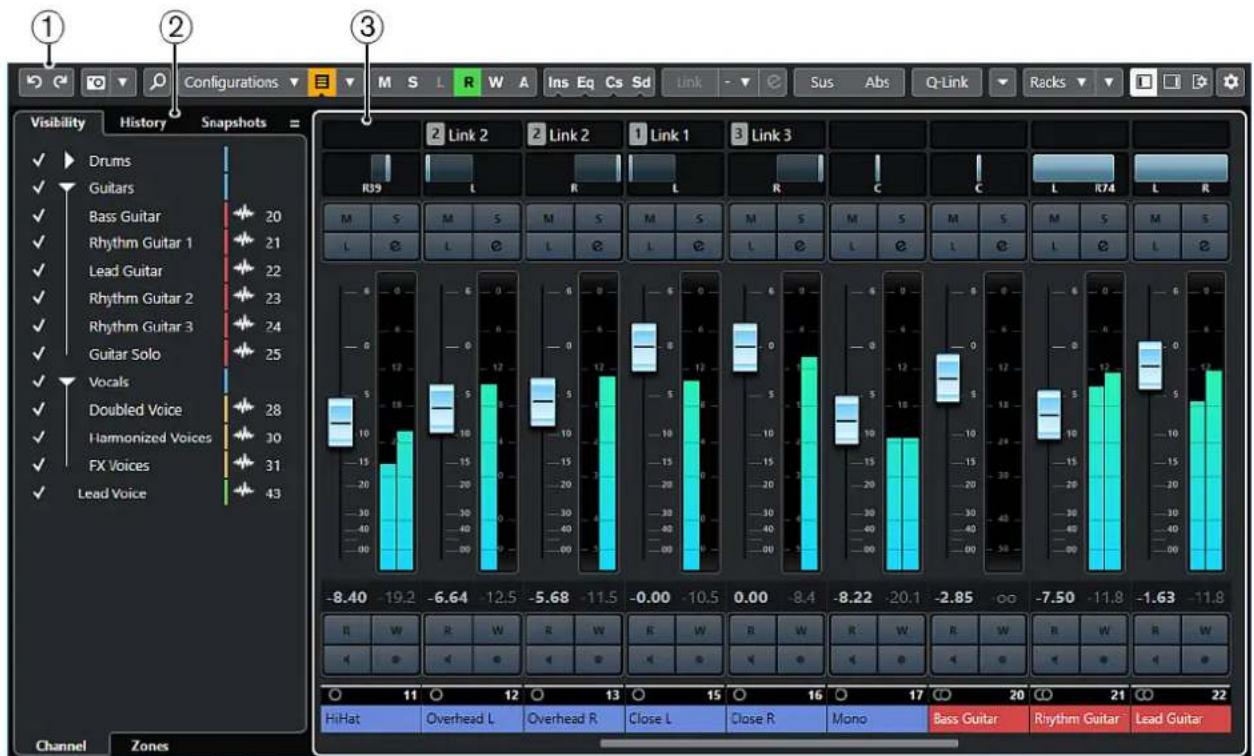
Task: Click the toolbar A automation button
Action: tap(522, 81)
